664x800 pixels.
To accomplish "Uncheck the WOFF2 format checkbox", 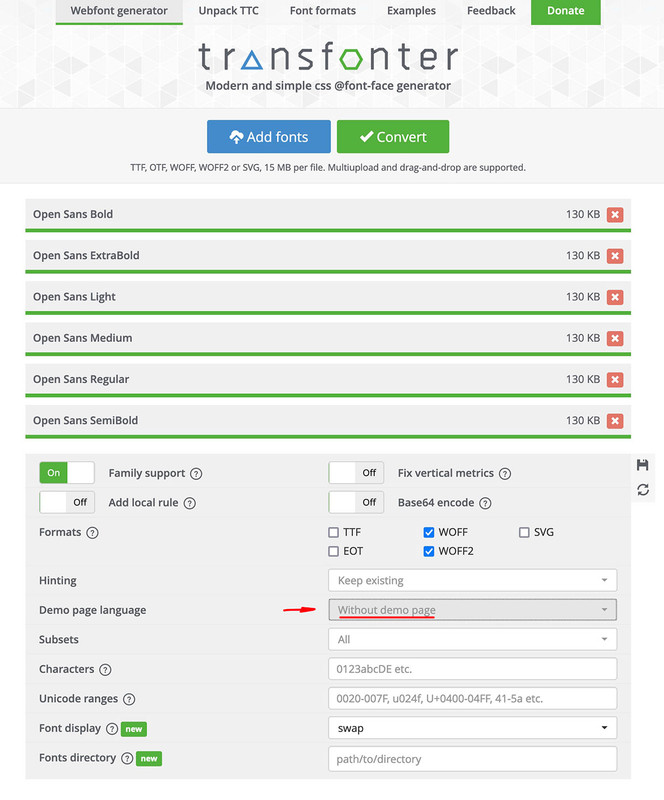I will click(429, 552).
